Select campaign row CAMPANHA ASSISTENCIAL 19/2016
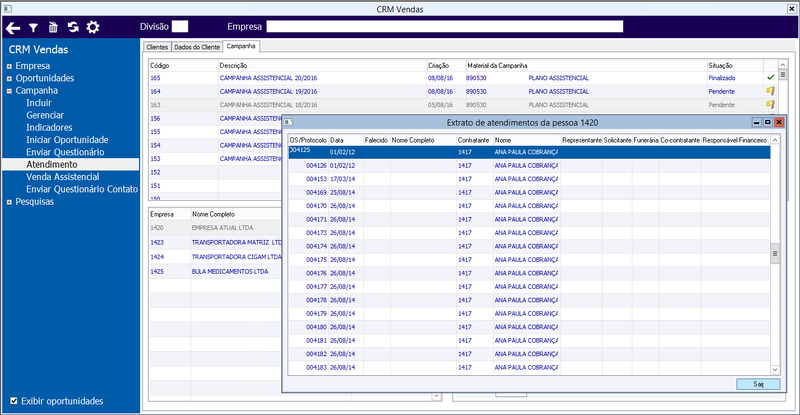Image resolution: width=800 pixels, height=415 pixels. click(268, 91)
